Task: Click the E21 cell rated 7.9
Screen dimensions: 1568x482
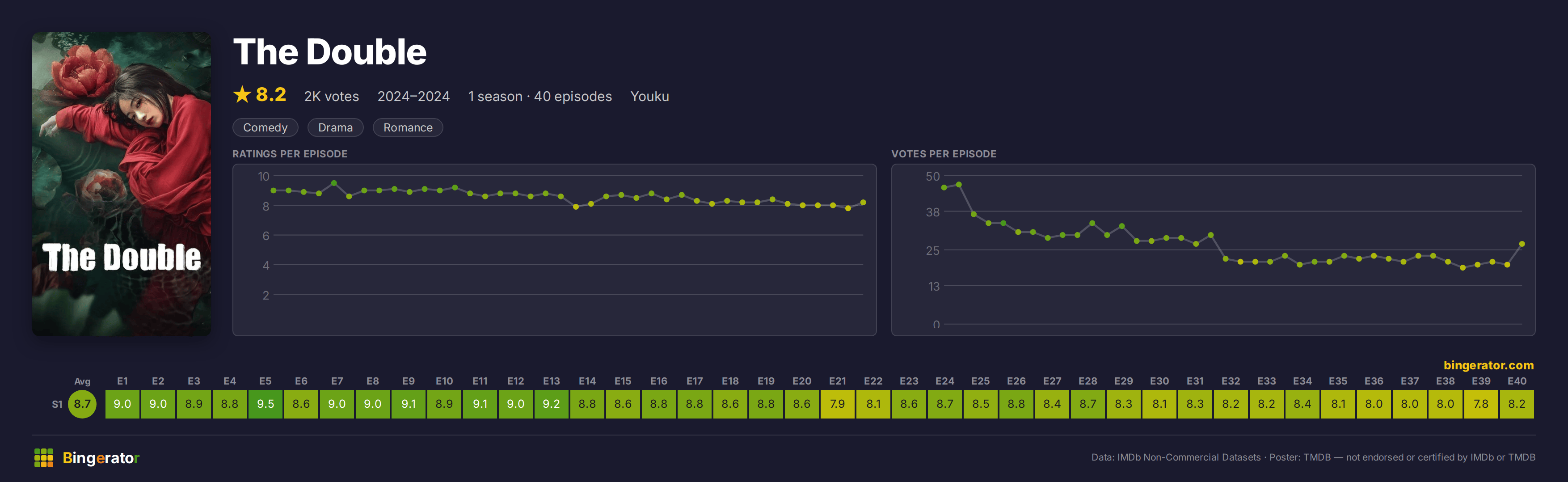Action: 838,403
